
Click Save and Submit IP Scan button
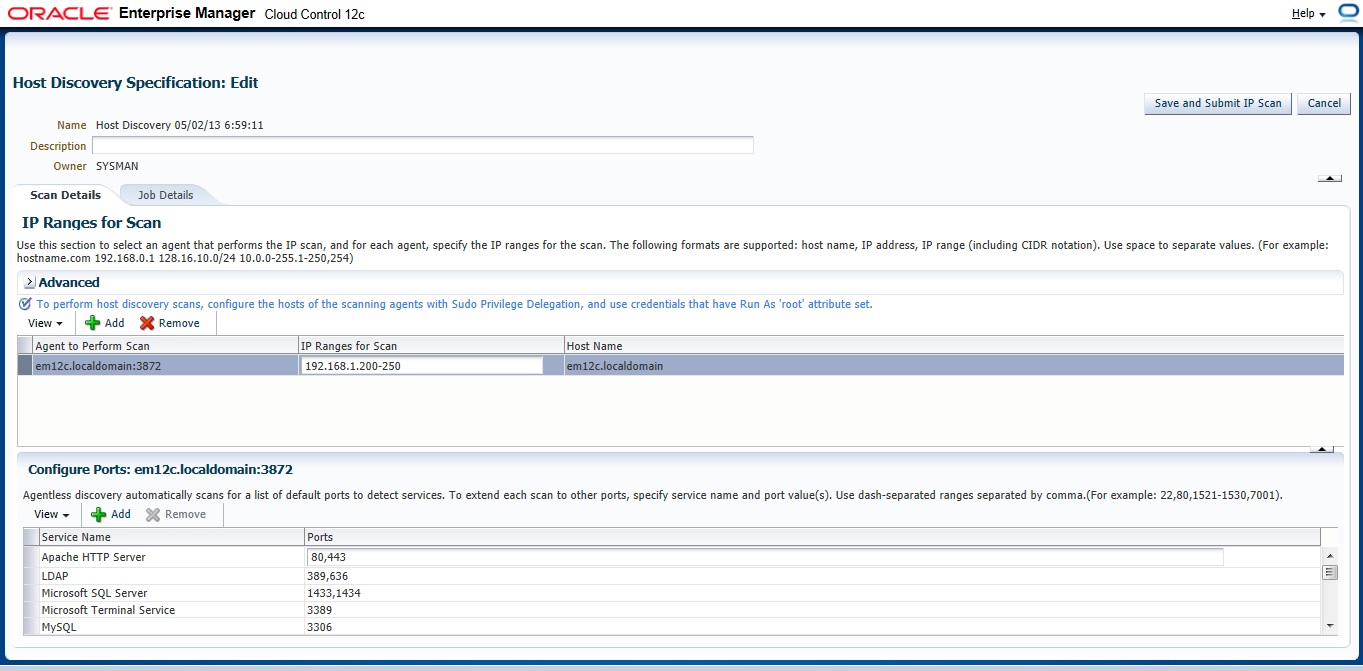click(x=1218, y=103)
